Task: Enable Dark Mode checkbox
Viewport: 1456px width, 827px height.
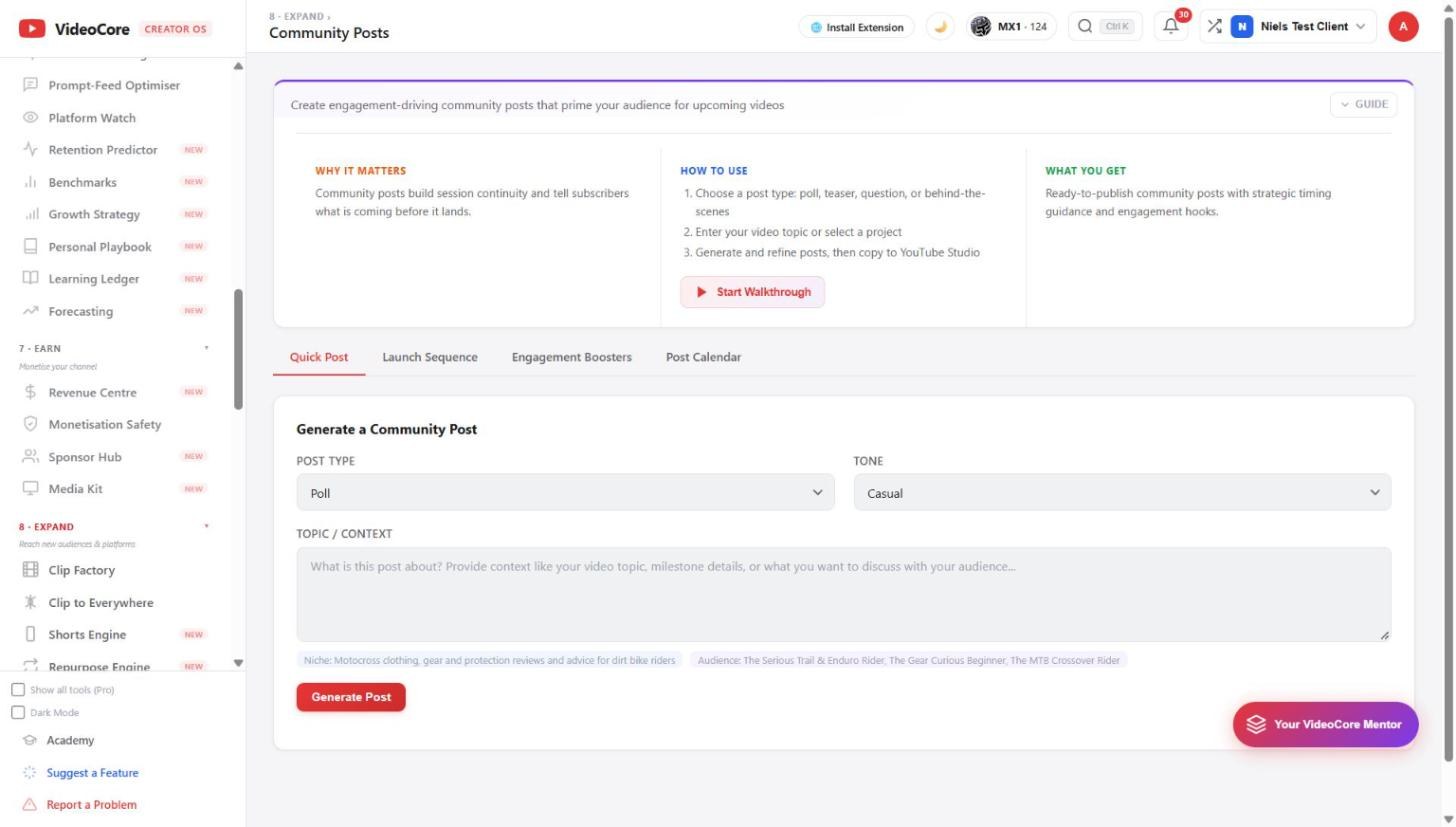Action: click(x=18, y=713)
